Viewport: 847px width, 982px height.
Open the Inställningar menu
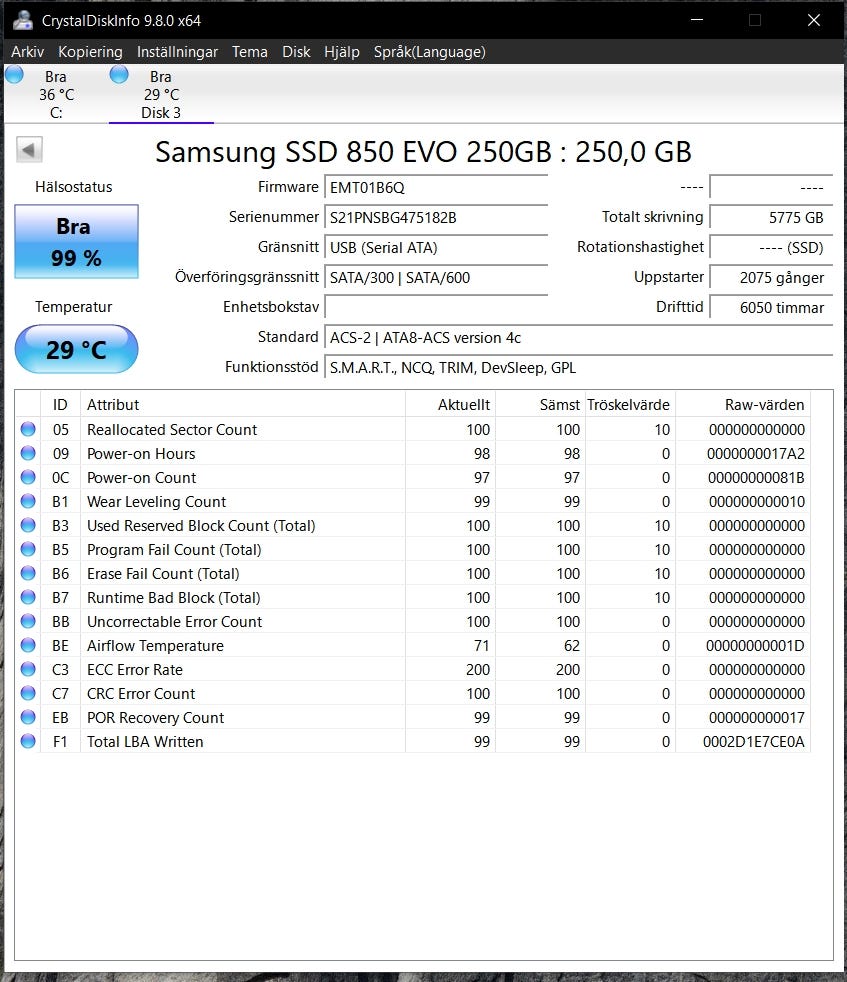pyautogui.click(x=179, y=52)
